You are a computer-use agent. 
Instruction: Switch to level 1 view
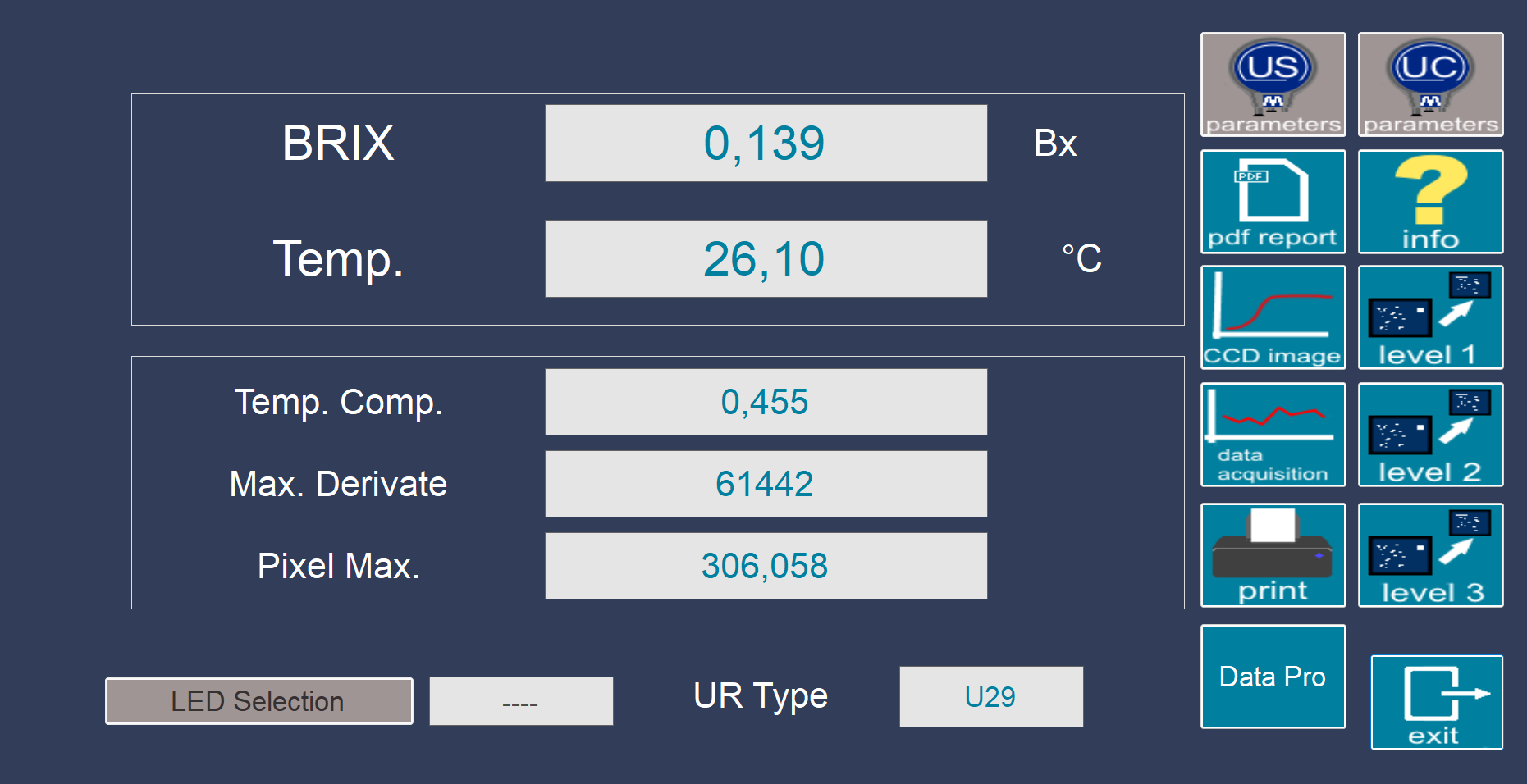[1430, 317]
